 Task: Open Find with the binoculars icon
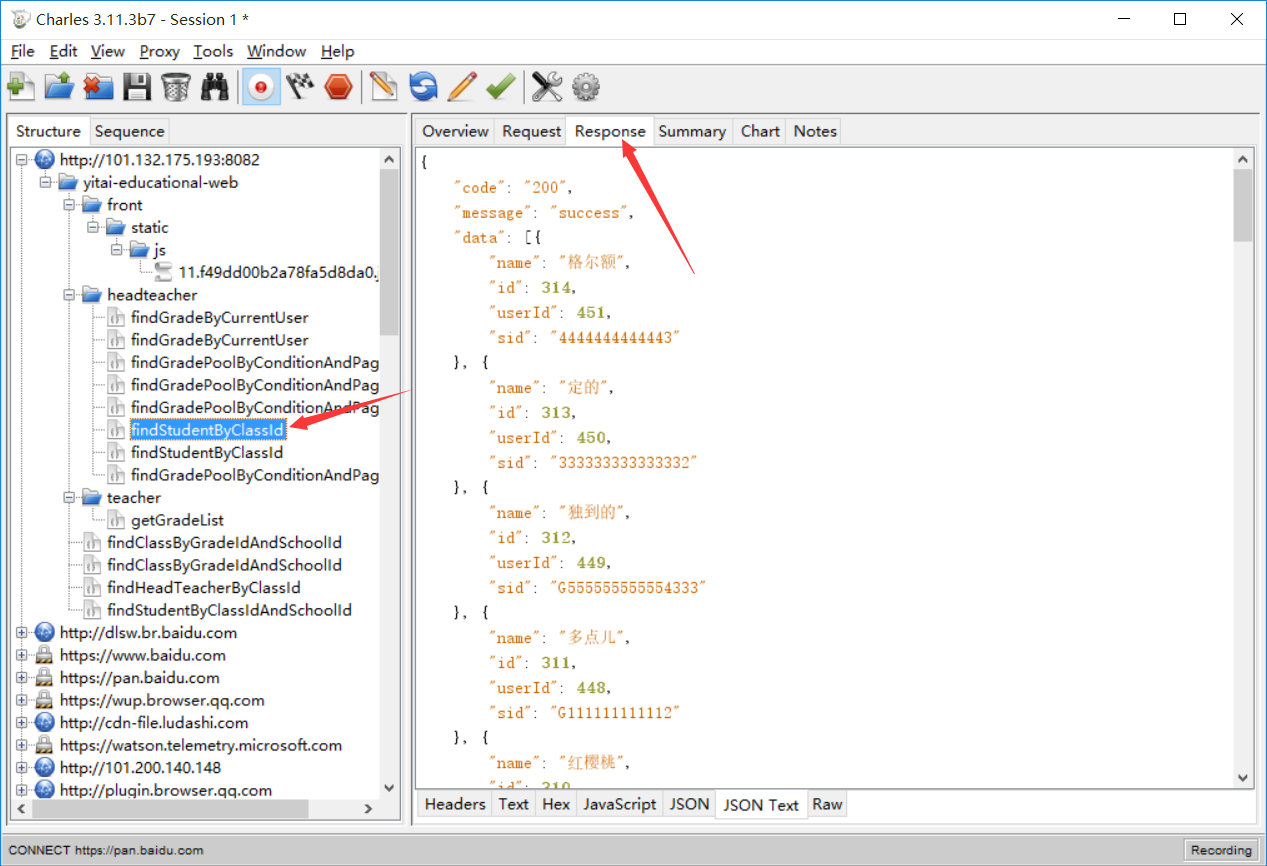click(x=214, y=86)
